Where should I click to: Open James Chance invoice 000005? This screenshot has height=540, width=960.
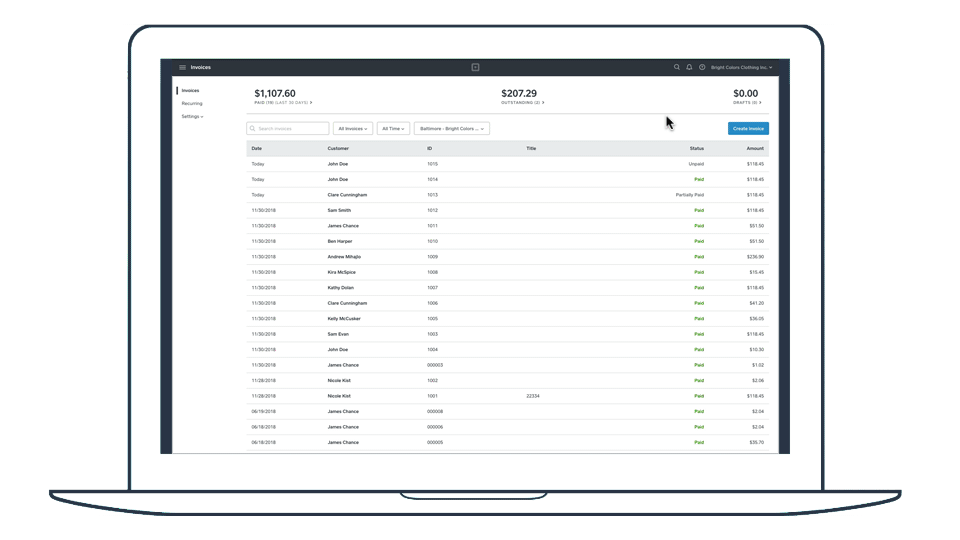pyautogui.click(x=508, y=442)
